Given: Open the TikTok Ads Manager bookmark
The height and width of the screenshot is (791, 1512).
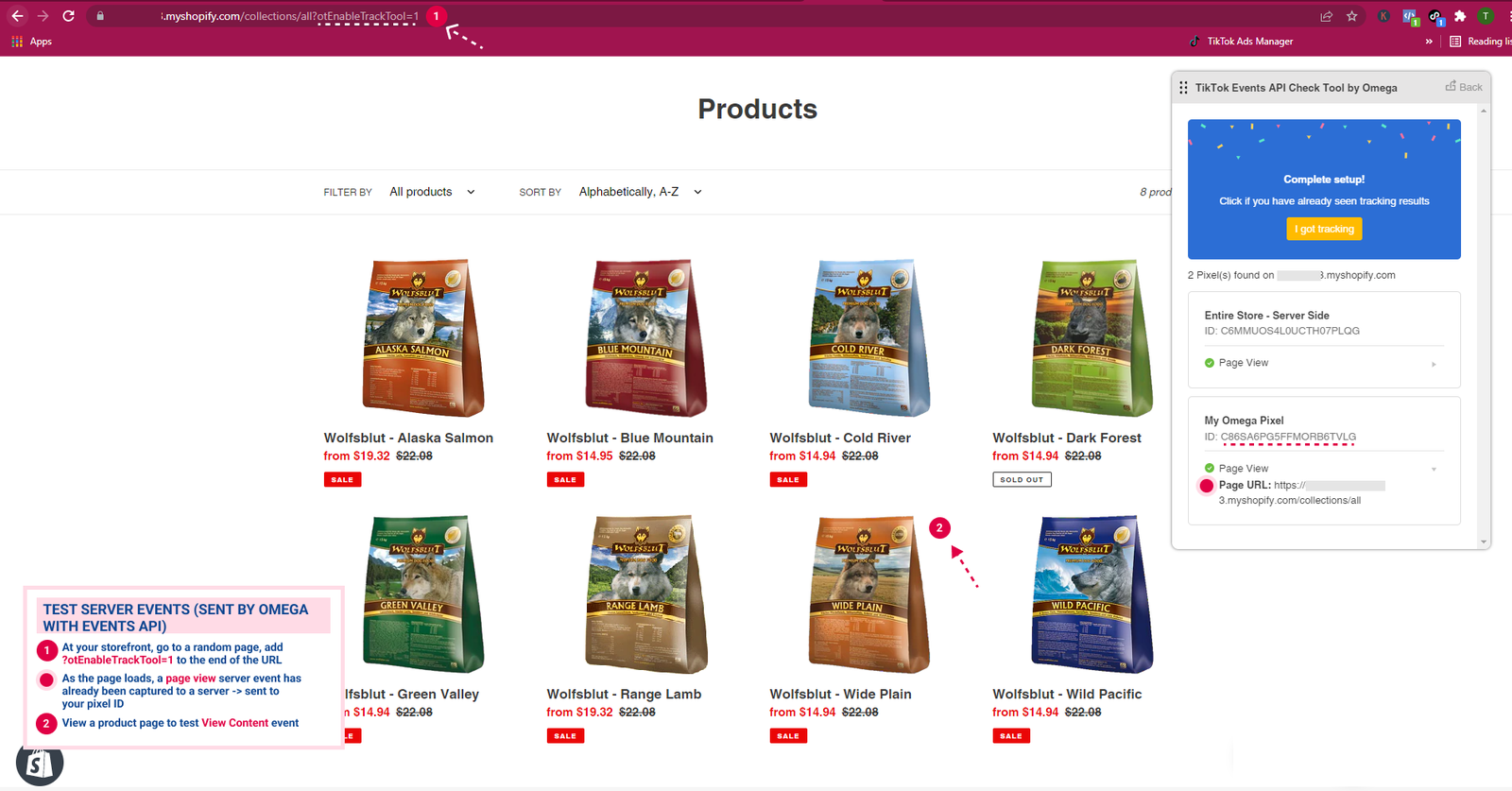Looking at the screenshot, I should click(1241, 42).
